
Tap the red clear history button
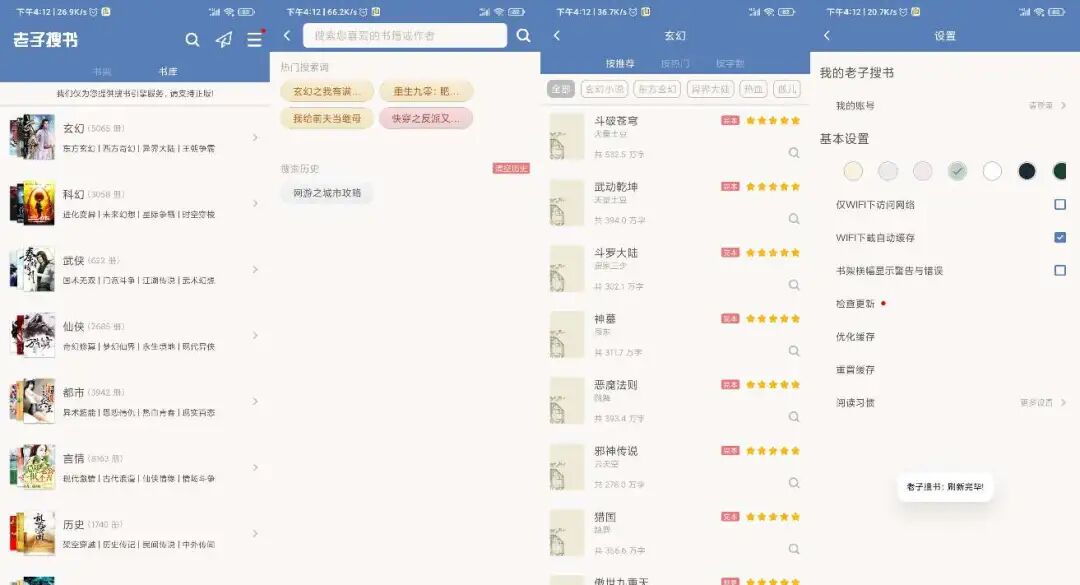tap(511, 168)
